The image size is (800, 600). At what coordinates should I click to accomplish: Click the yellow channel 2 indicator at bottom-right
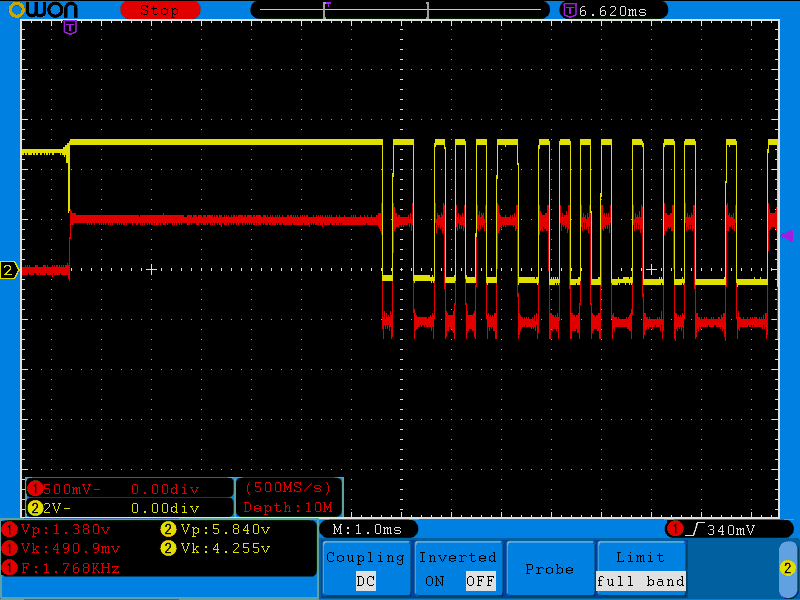click(x=787, y=568)
